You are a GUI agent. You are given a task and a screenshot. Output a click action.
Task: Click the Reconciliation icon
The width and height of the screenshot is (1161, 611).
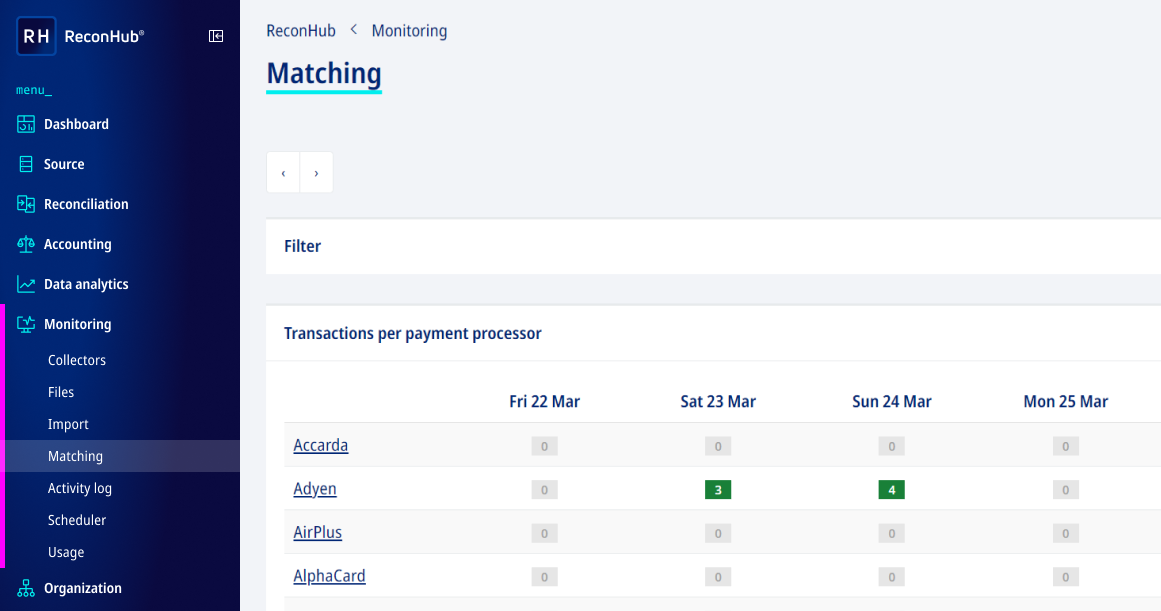point(26,204)
